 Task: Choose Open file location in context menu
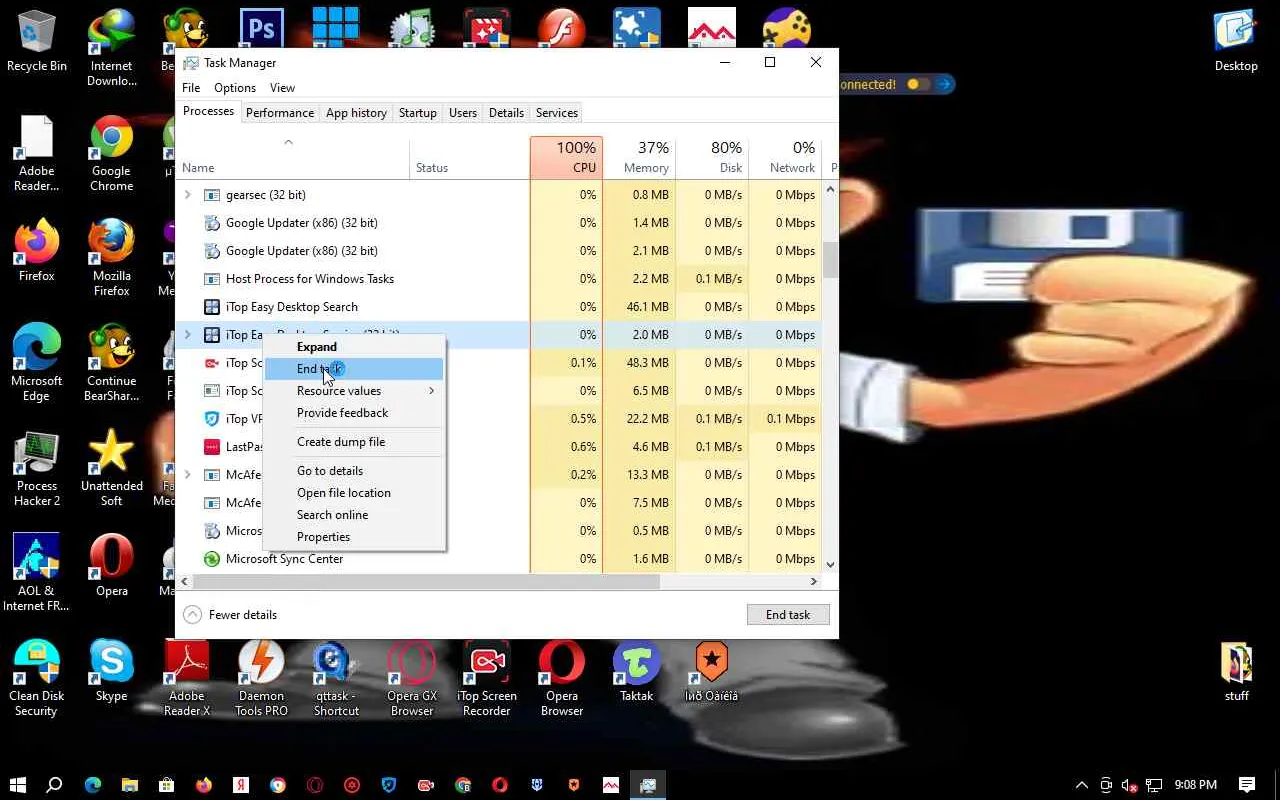(x=354, y=493)
